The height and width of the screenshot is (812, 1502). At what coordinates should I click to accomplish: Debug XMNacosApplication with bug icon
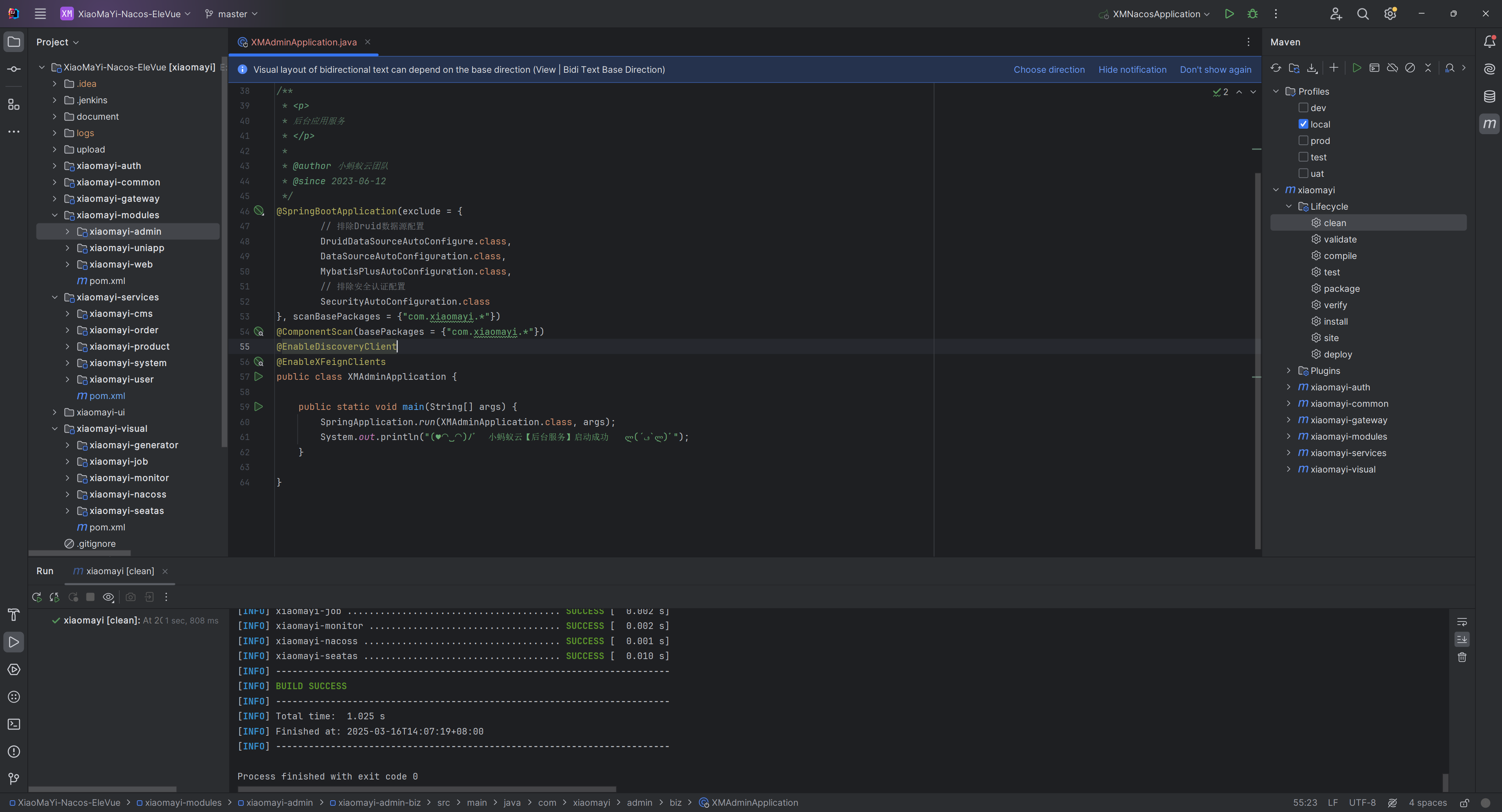[x=1252, y=14]
